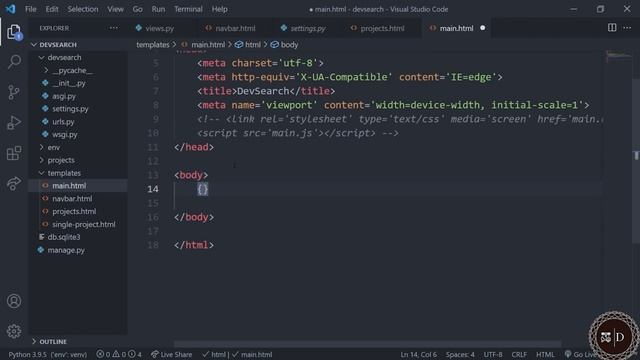Open the Help menu

click(220, 9)
